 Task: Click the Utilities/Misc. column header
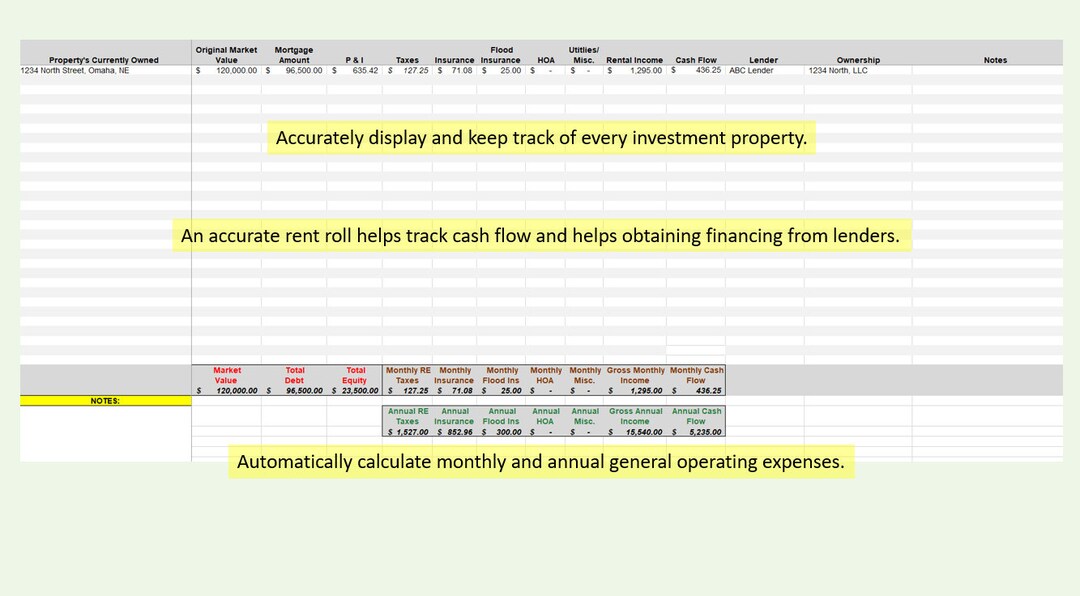585,54
